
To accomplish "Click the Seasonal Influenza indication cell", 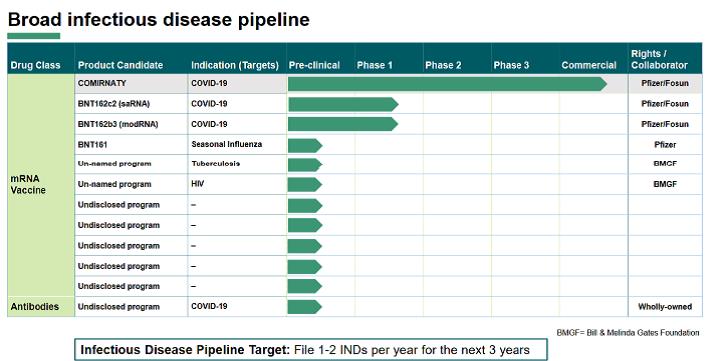I will [227, 144].
